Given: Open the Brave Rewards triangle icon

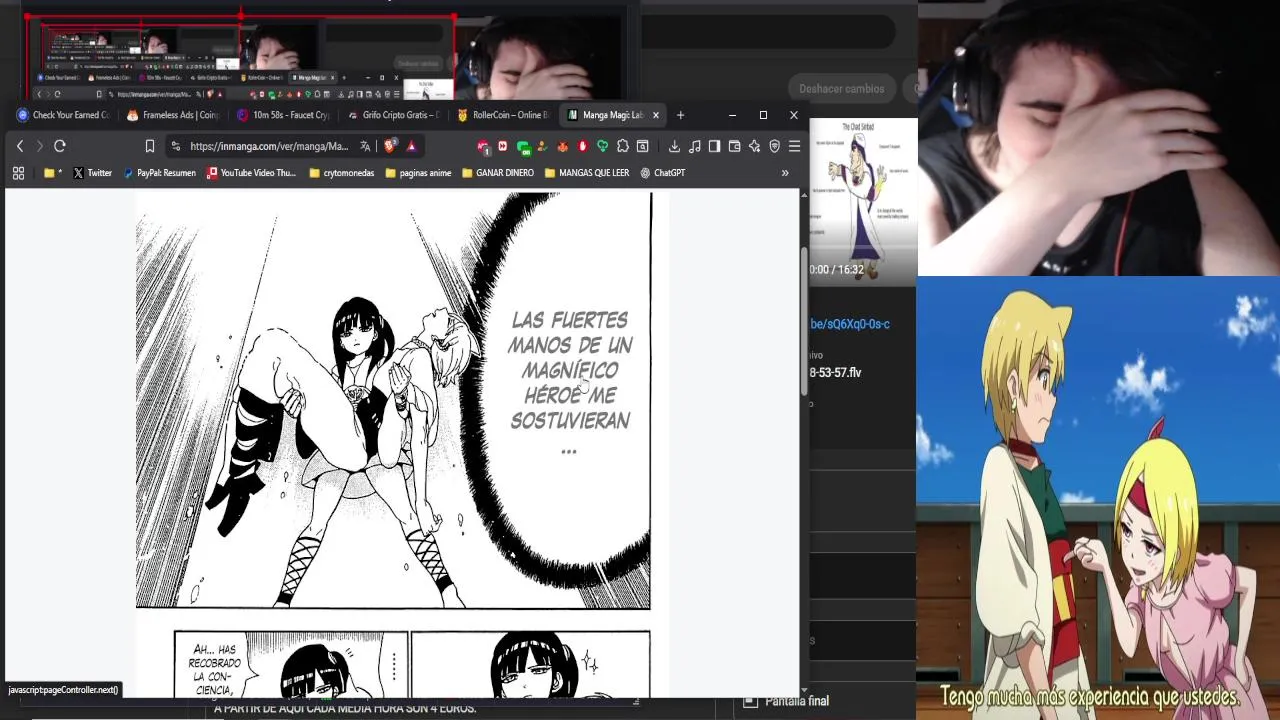Looking at the screenshot, I should coord(411,146).
